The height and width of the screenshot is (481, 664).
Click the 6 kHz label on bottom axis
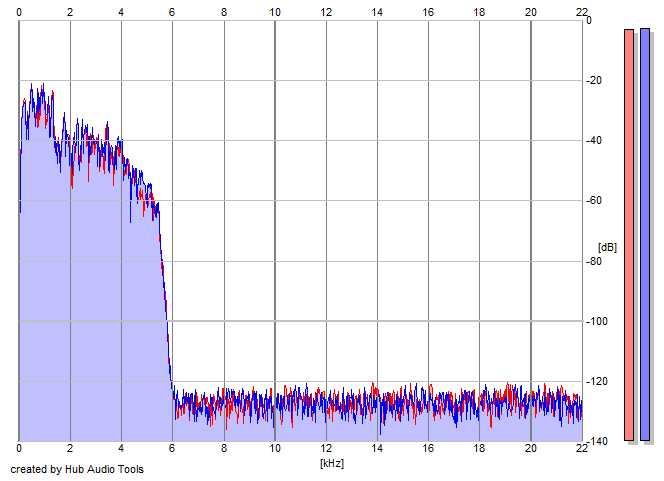coord(172,448)
